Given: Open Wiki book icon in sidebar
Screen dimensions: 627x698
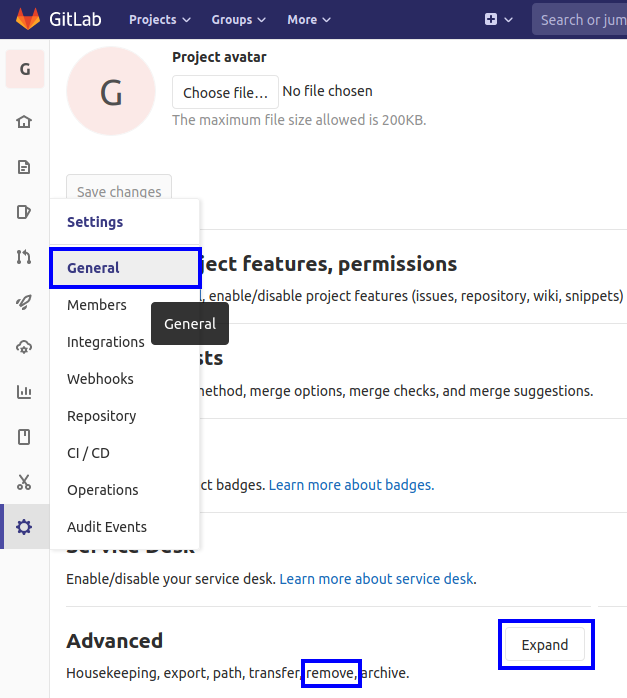Looking at the screenshot, I should [24, 437].
